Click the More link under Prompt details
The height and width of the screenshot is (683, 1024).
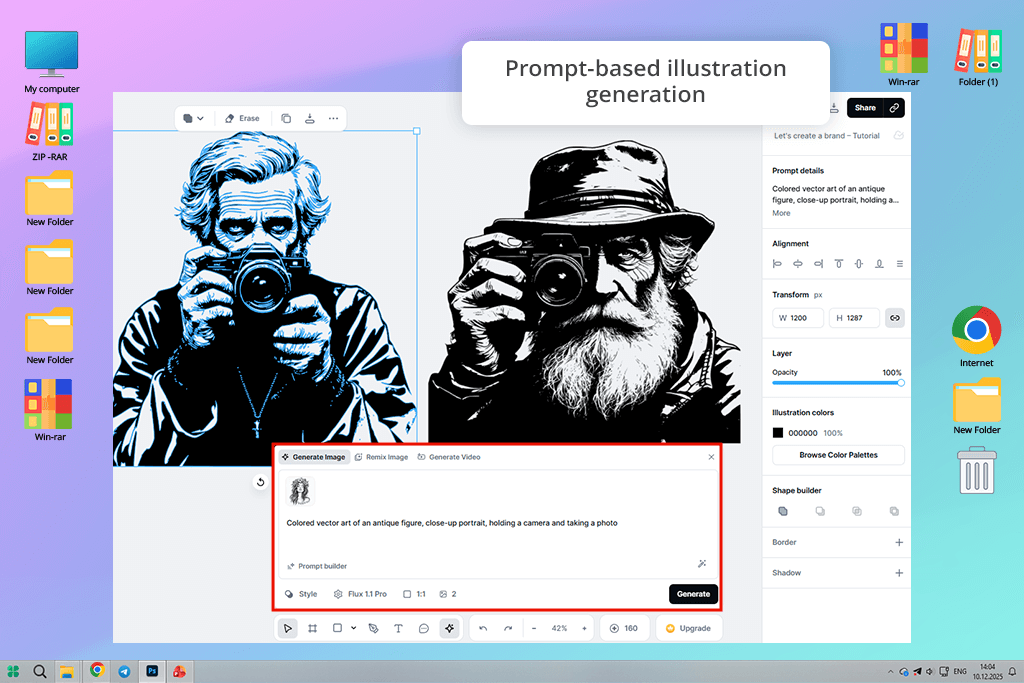point(781,213)
